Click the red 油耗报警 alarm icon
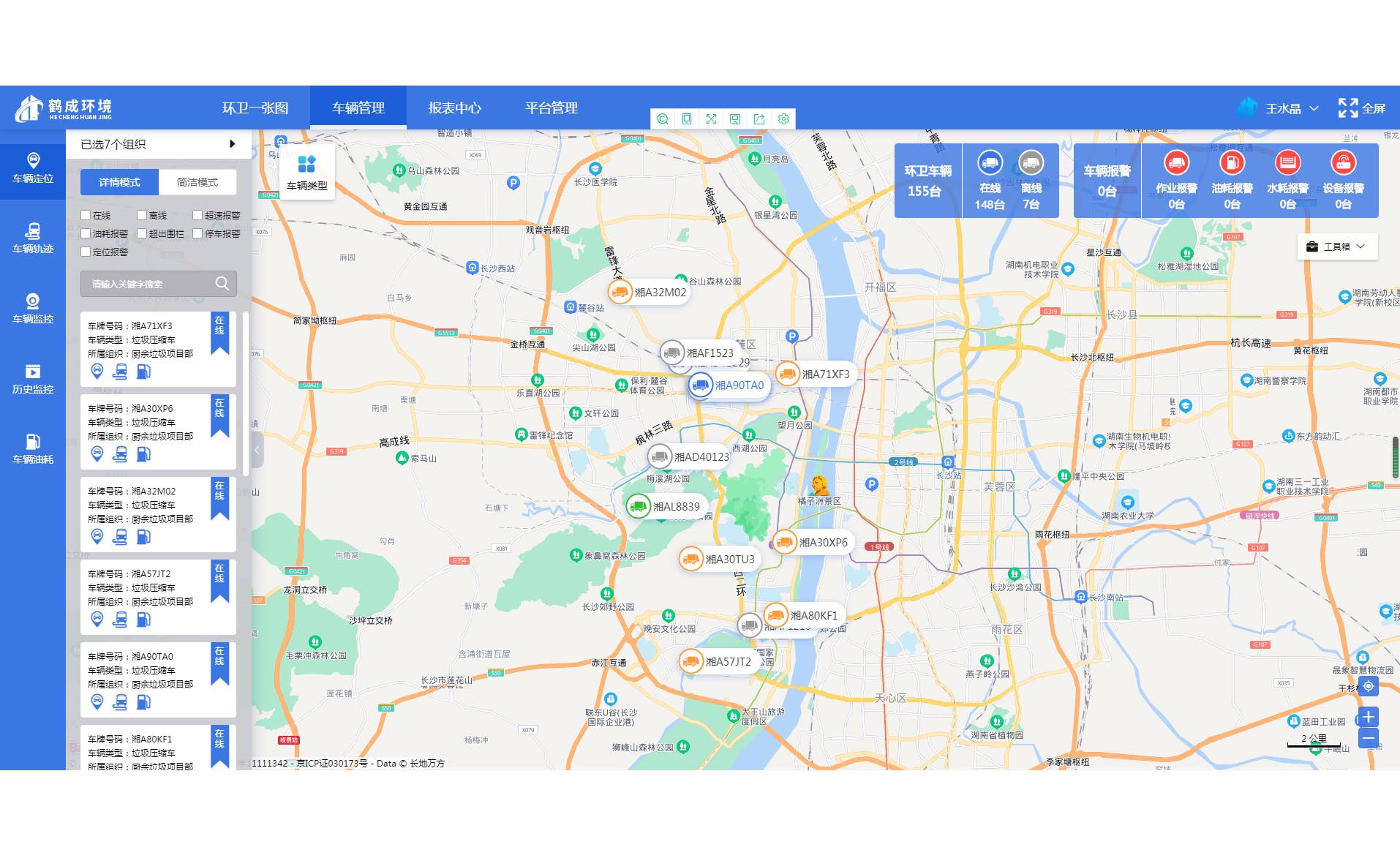Image resolution: width=1400 pixels, height=858 pixels. tap(1232, 163)
